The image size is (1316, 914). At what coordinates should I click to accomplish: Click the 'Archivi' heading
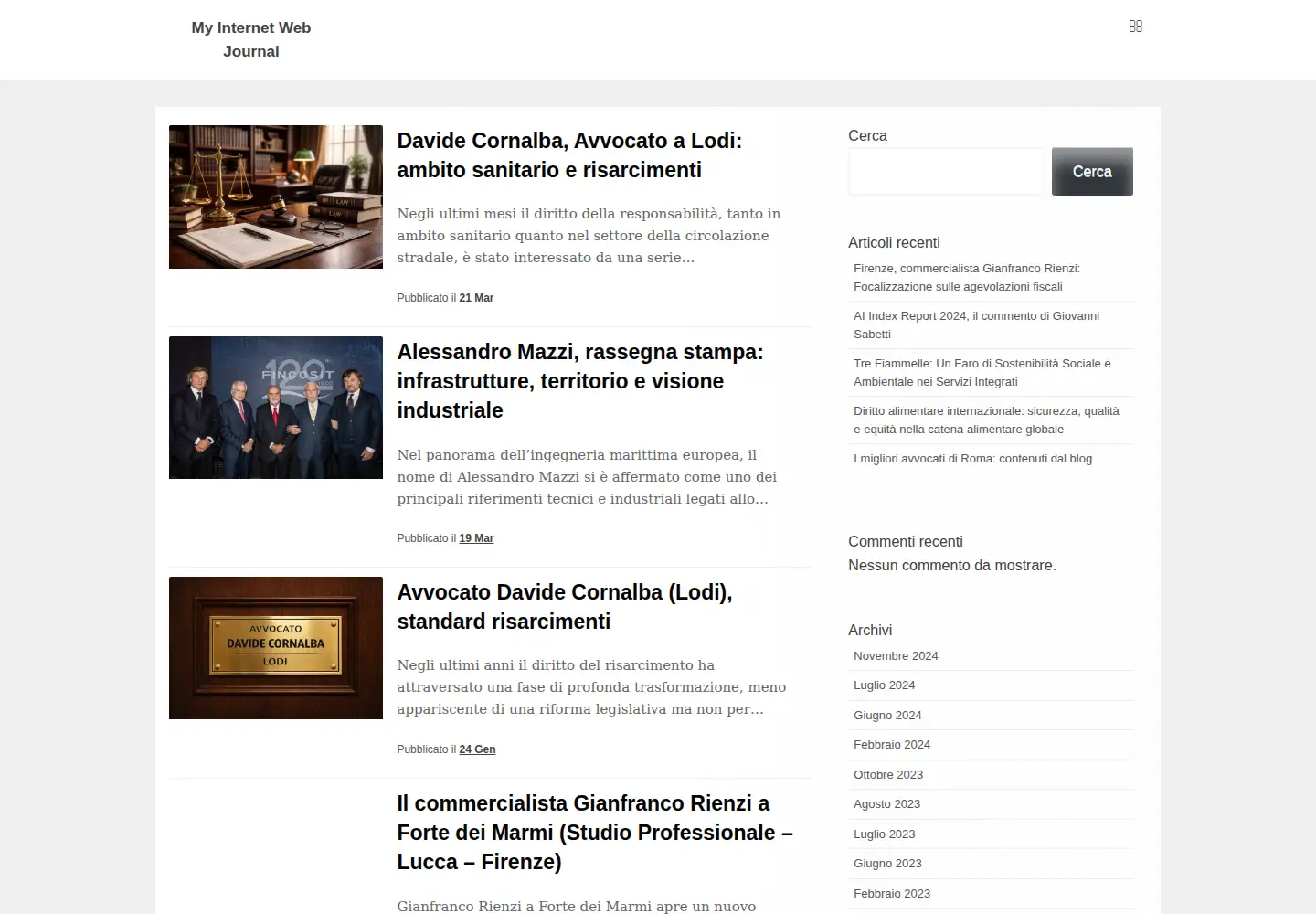(870, 631)
